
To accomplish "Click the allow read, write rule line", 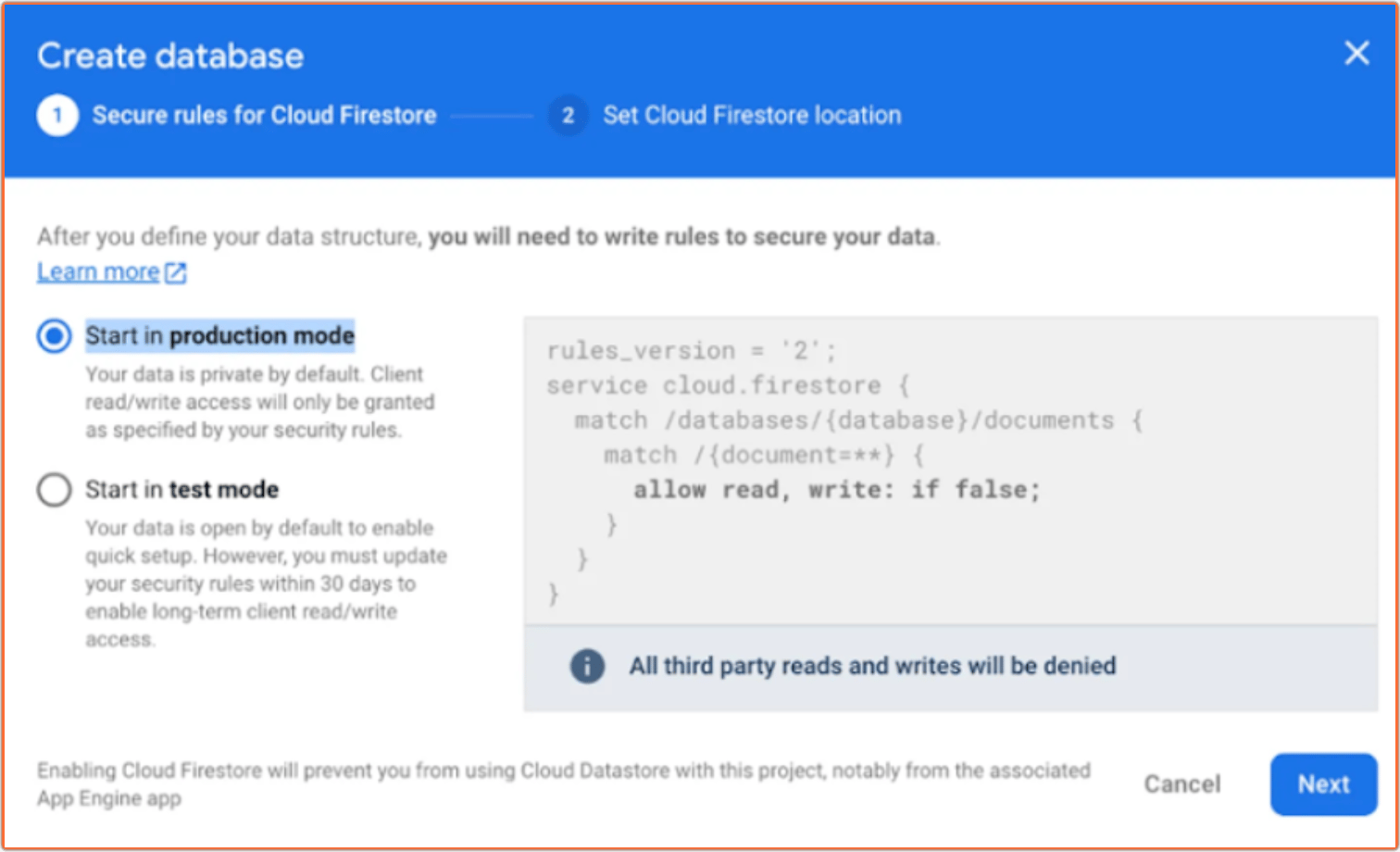I will click(x=837, y=490).
